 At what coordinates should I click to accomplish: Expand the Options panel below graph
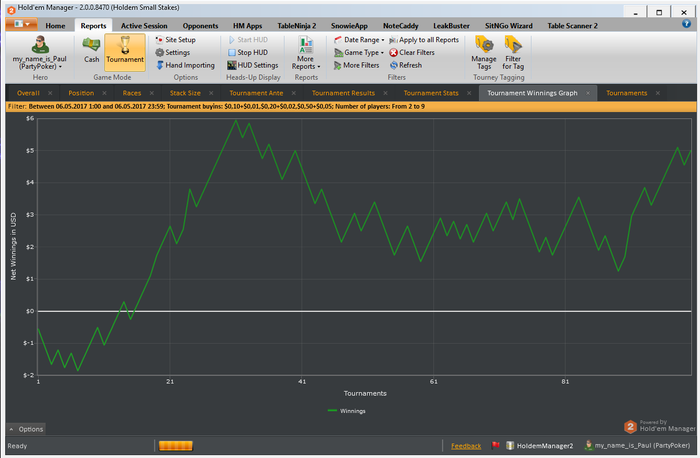coord(26,429)
